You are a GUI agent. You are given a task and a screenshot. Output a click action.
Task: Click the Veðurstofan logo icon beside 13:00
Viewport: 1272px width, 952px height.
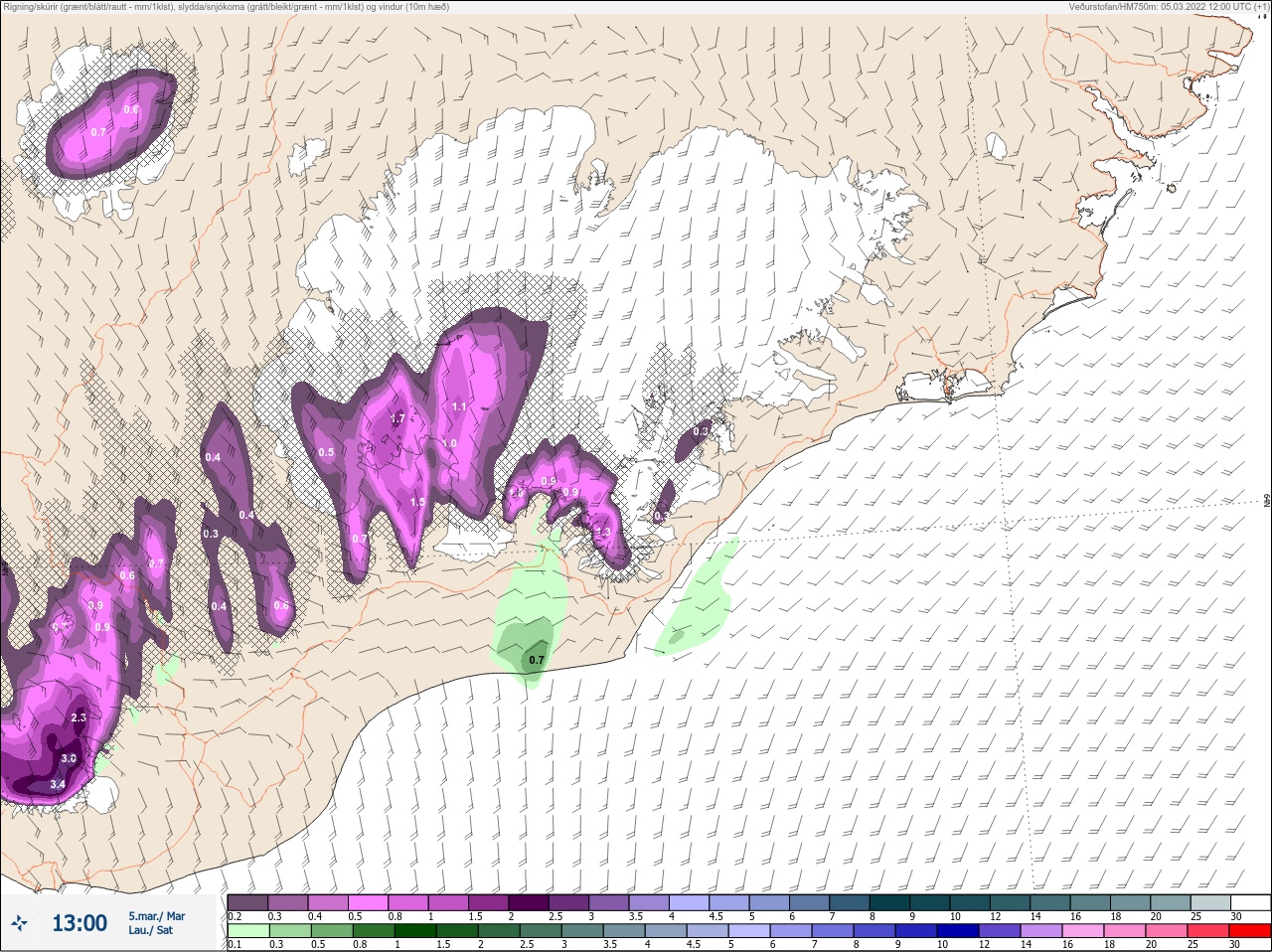(x=19, y=923)
